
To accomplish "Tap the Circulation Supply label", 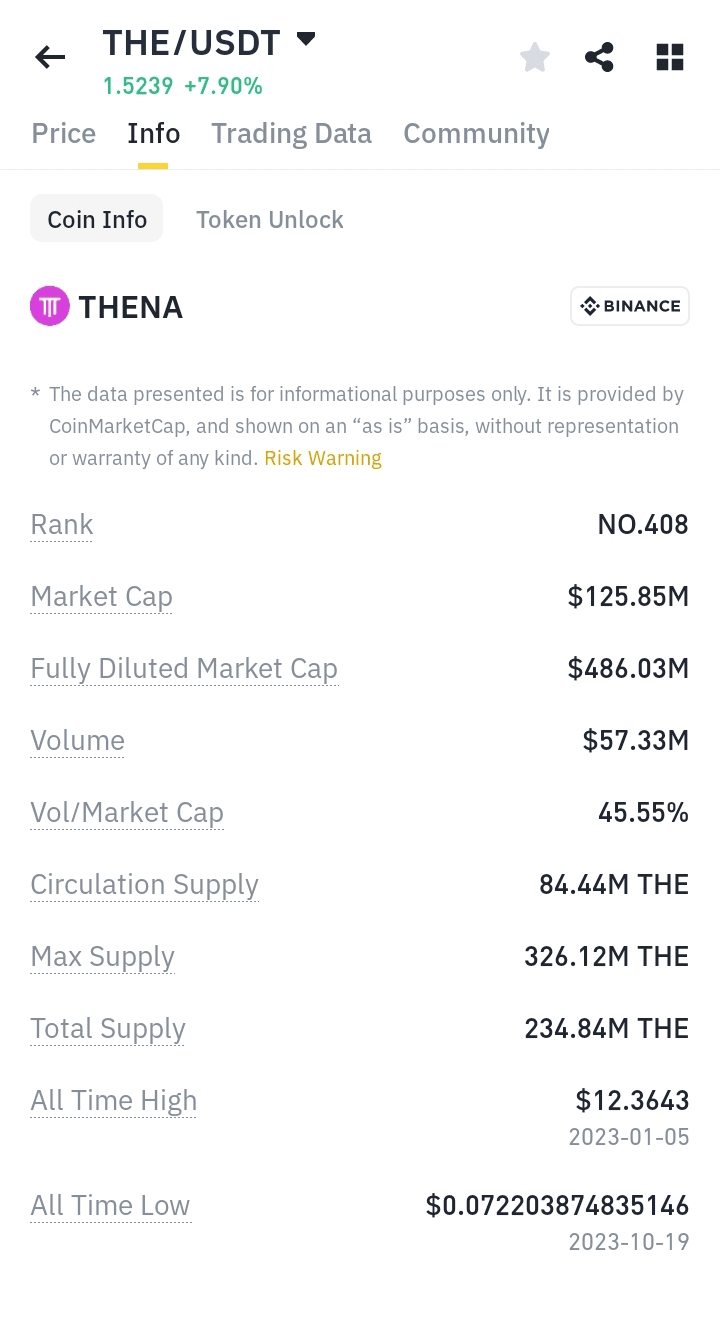I will click(145, 885).
